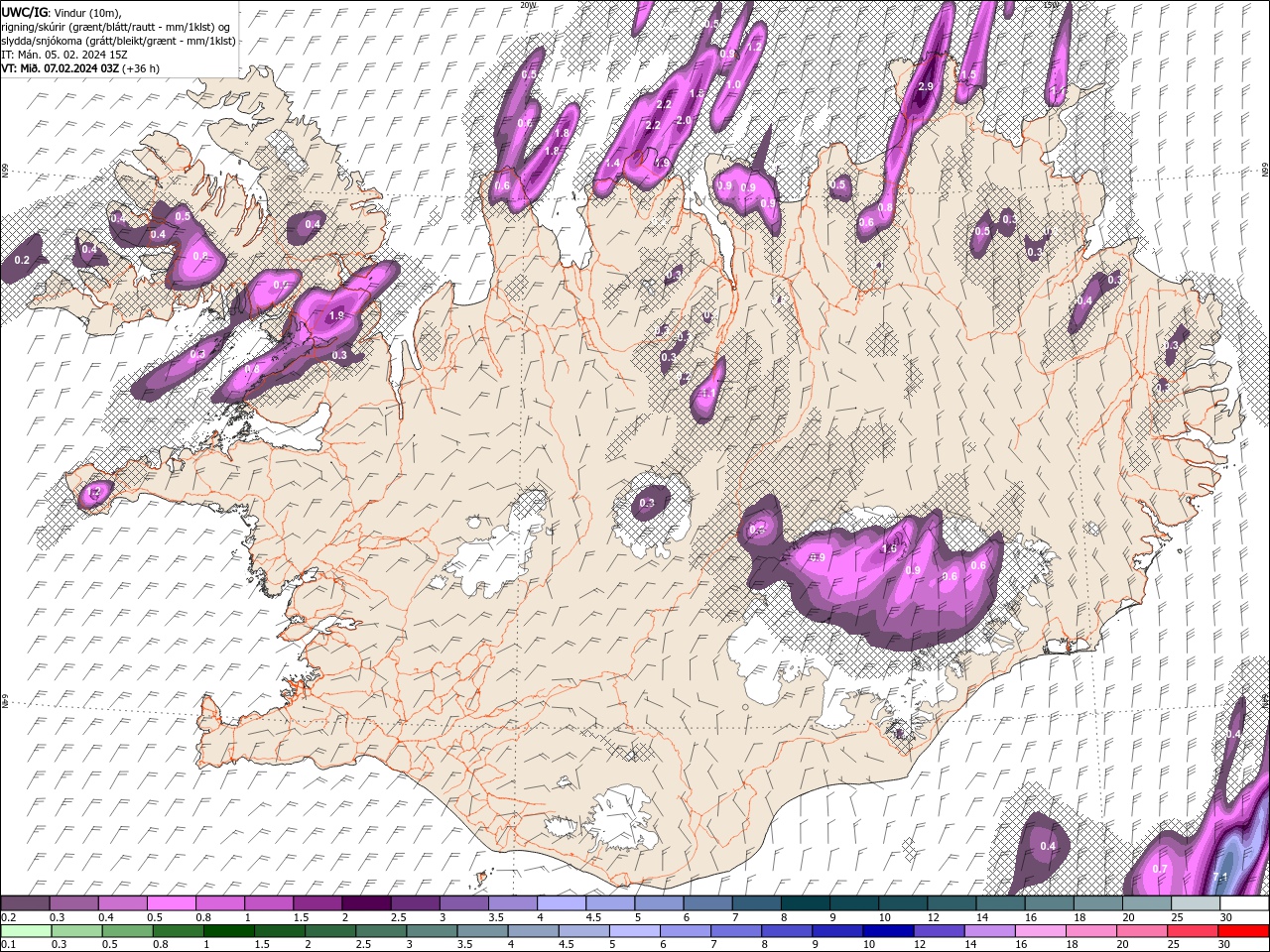Click the 'VT: Mið. 07.02.2024 03Z (+36 h)' line
Image resolution: width=1270 pixels, height=952 pixels.
[x=80, y=68]
